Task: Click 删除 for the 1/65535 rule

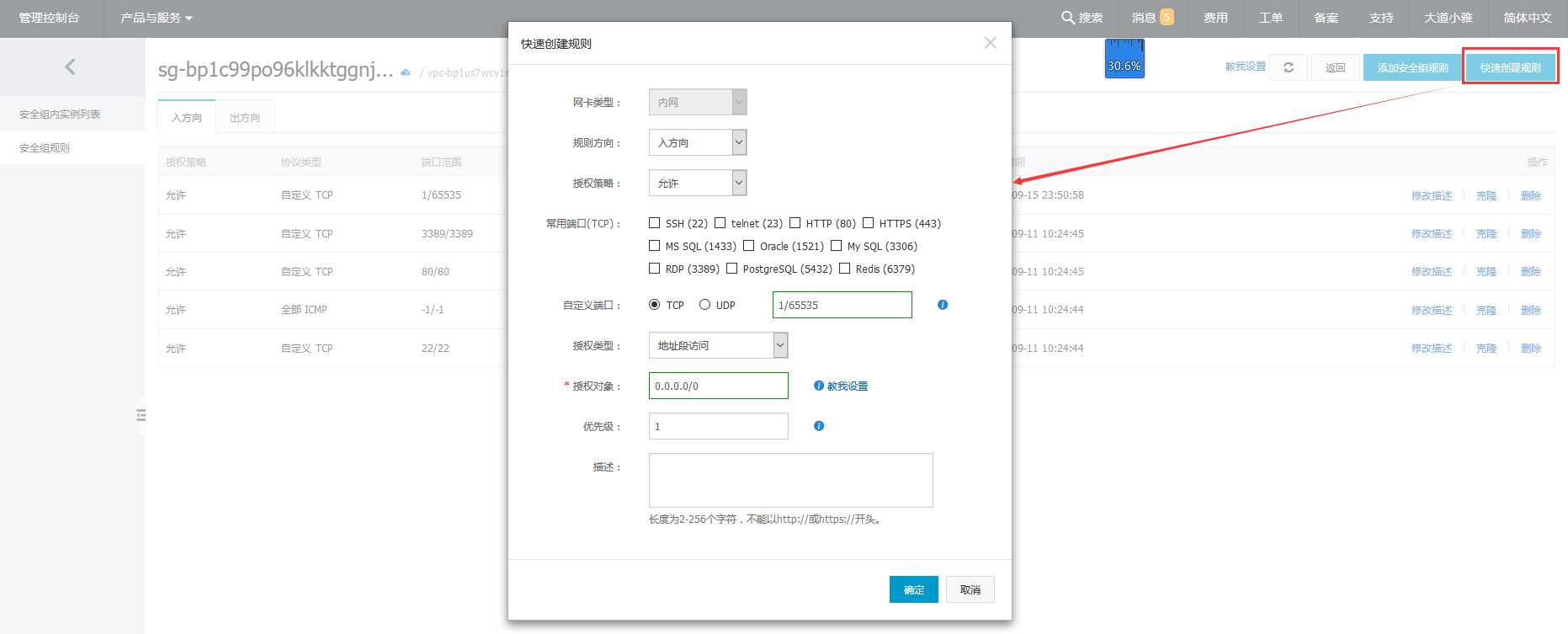Action: 1531,195
